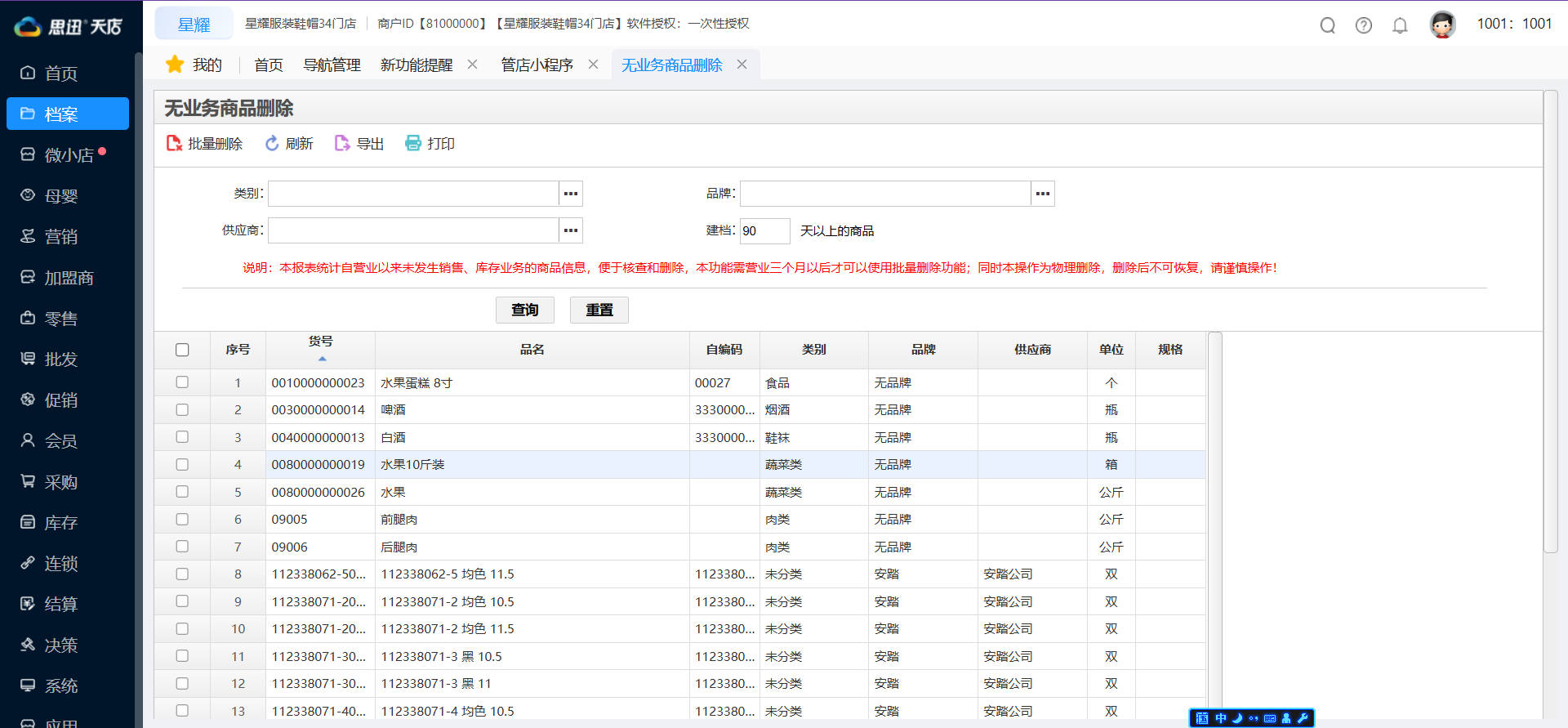The width and height of the screenshot is (1568, 728).
Task: Toggle the select-all checkbox in table header
Action: [x=182, y=350]
